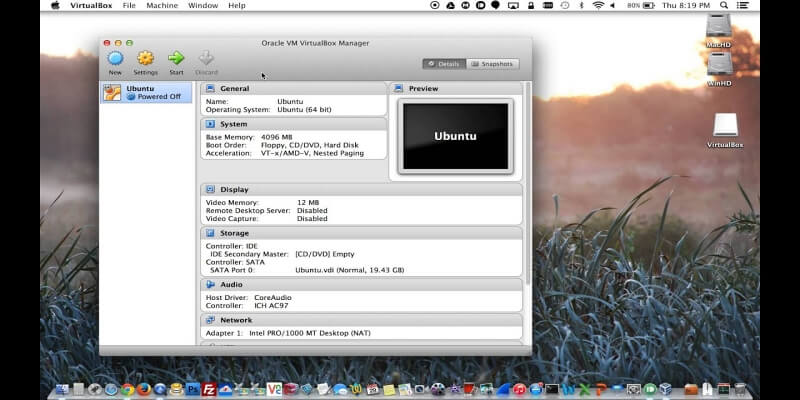
Task: Open Spotlight search magnifier
Action: (724, 5)
